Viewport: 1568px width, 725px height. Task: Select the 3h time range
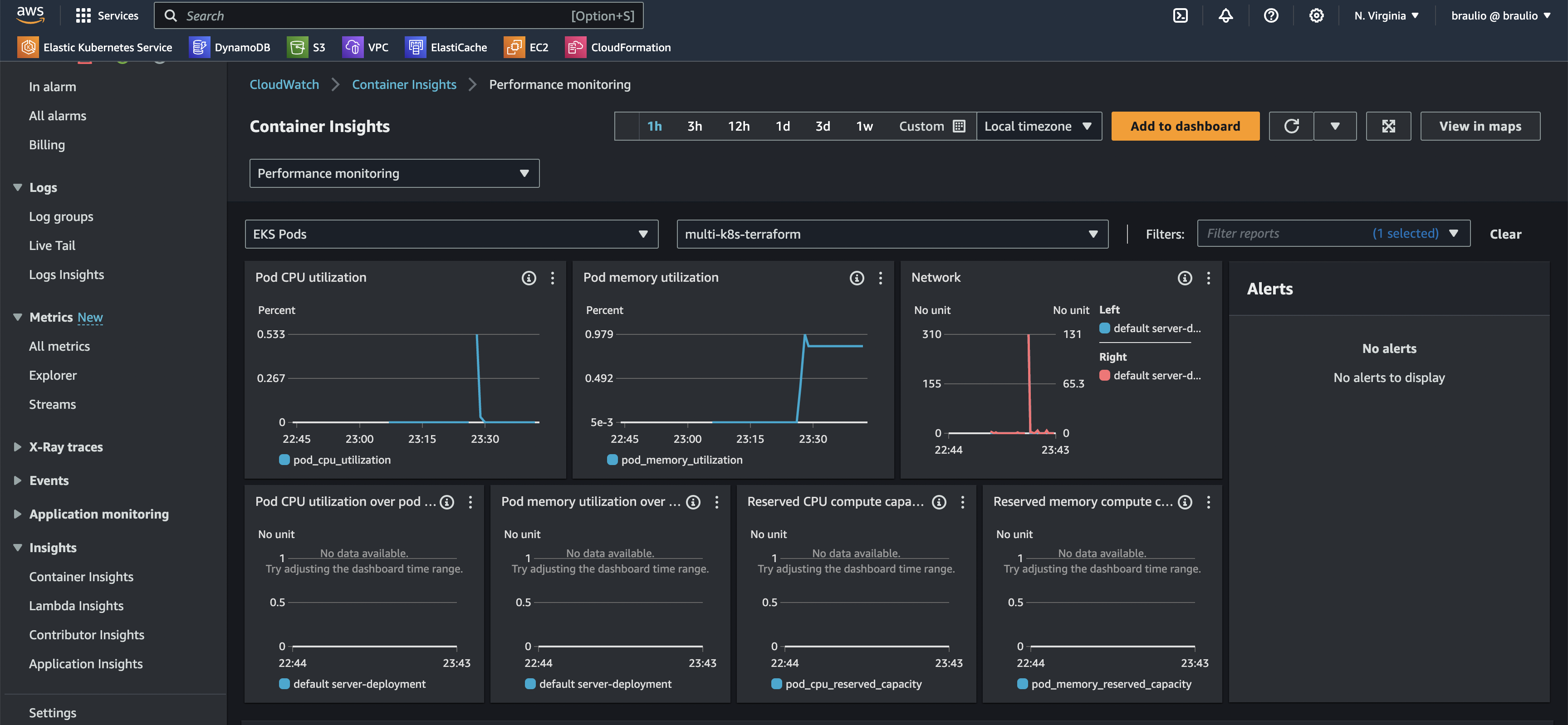[x=695, y=126]
